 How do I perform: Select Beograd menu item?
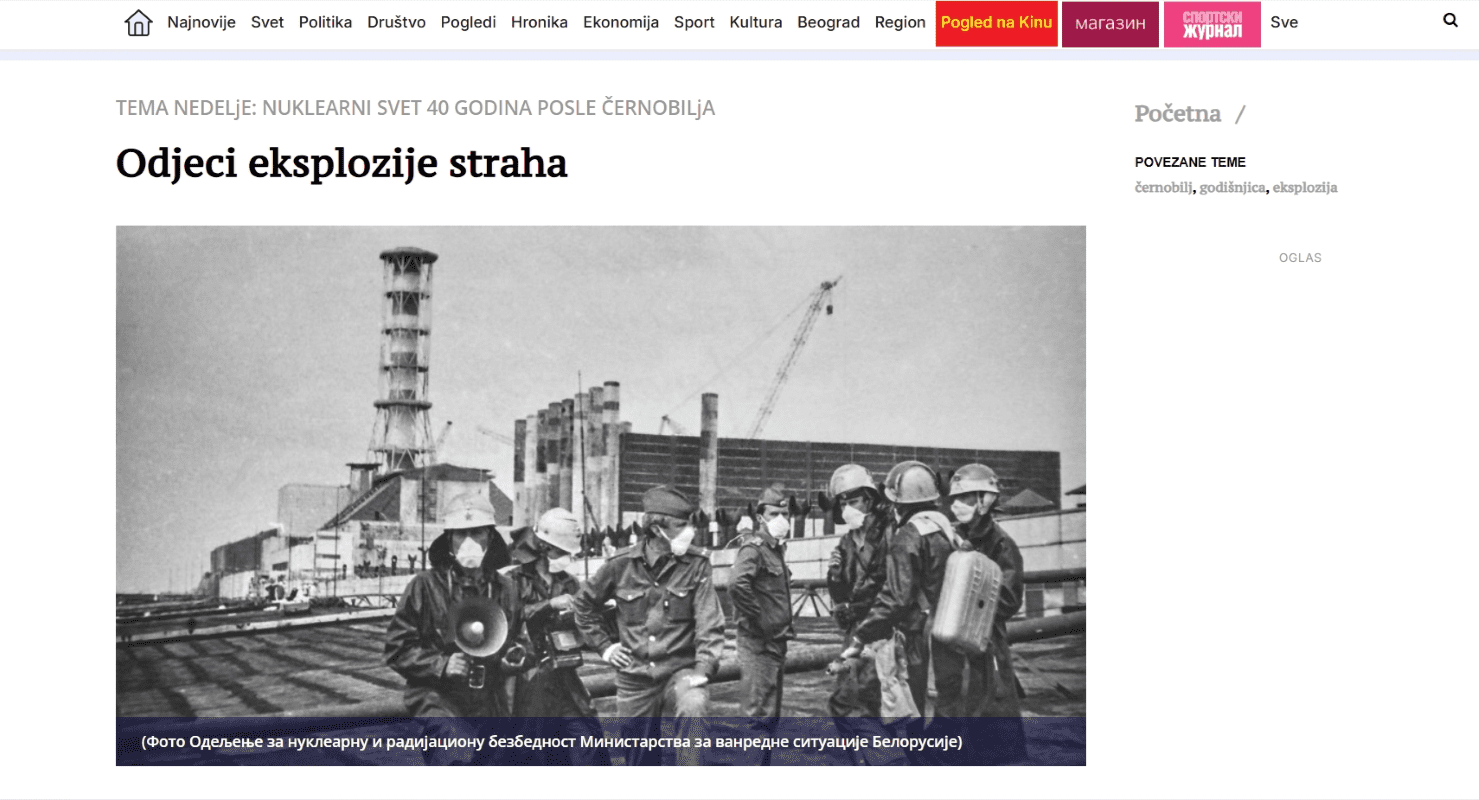(x=828, y=22)
